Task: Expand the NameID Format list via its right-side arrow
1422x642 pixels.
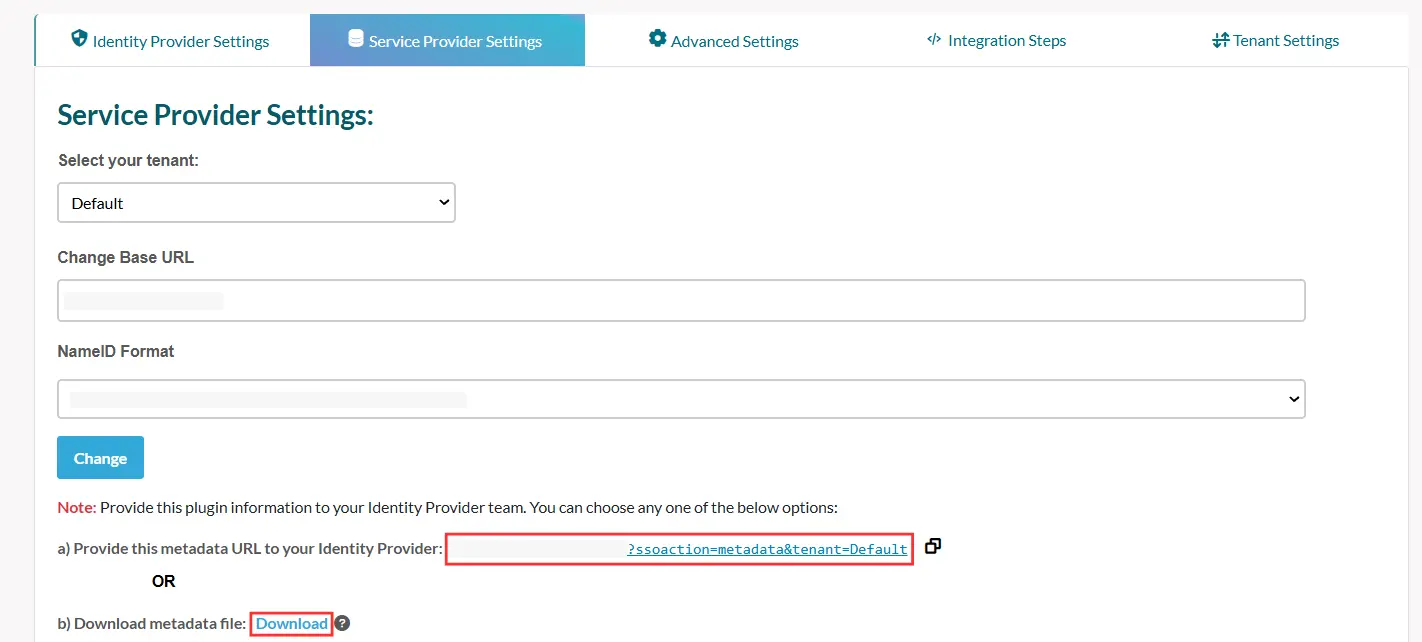Action: 1294,398
